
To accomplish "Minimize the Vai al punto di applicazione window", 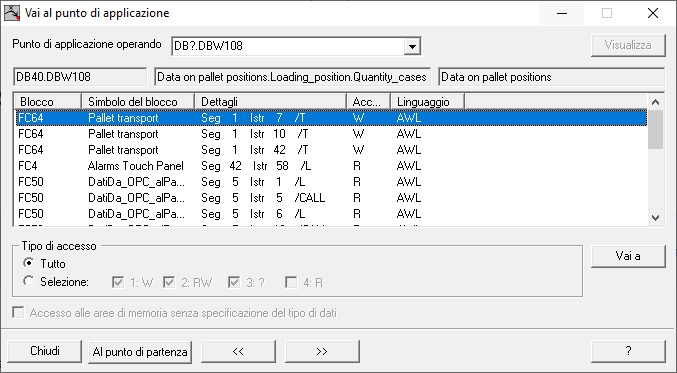I will tap(562, 13).
